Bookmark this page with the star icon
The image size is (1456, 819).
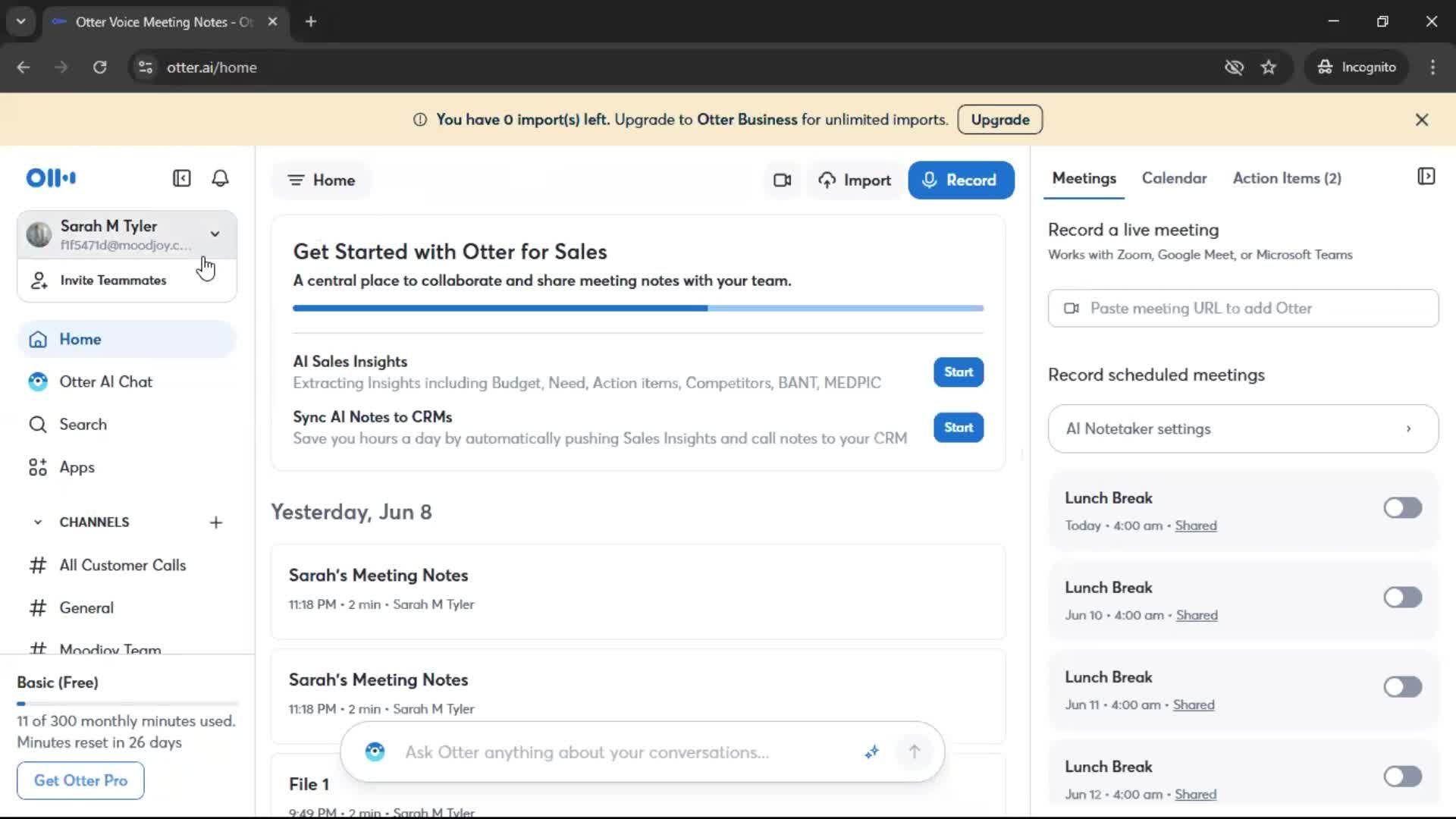[x=1269, y=67]
